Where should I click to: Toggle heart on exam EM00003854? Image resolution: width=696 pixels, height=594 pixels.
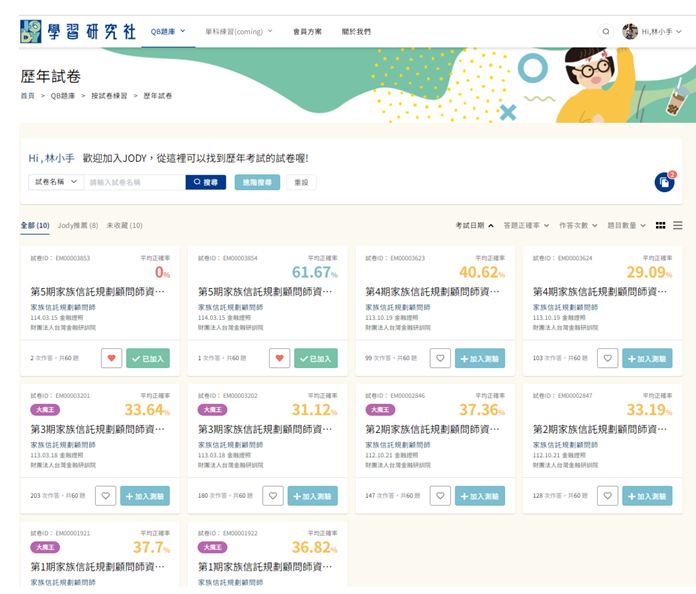[279, 358]
